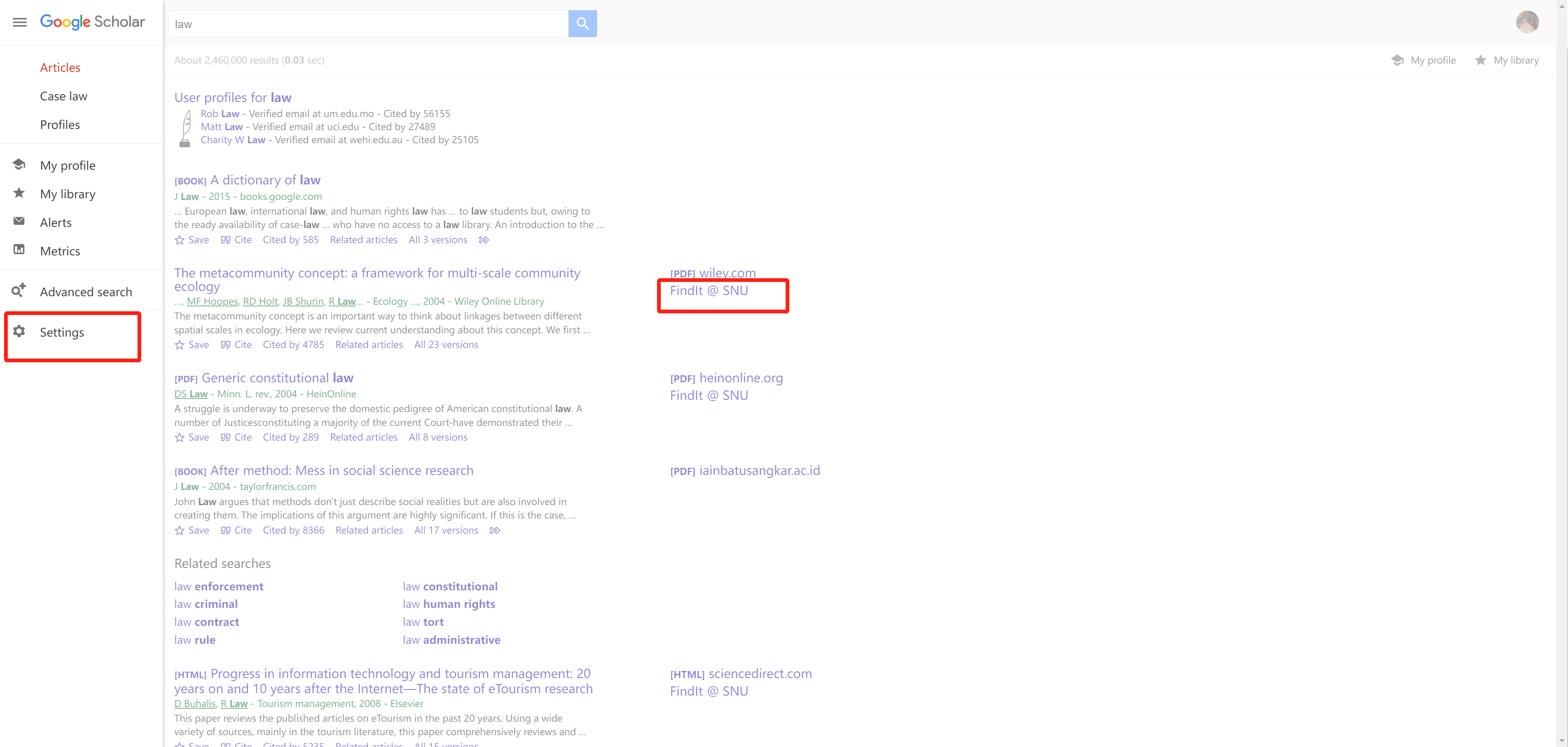Viewport: 1568px width, 747px height.
Task: Click Save star for A dictionary of law
Action: pyautogui.click(x=180, y=239)
